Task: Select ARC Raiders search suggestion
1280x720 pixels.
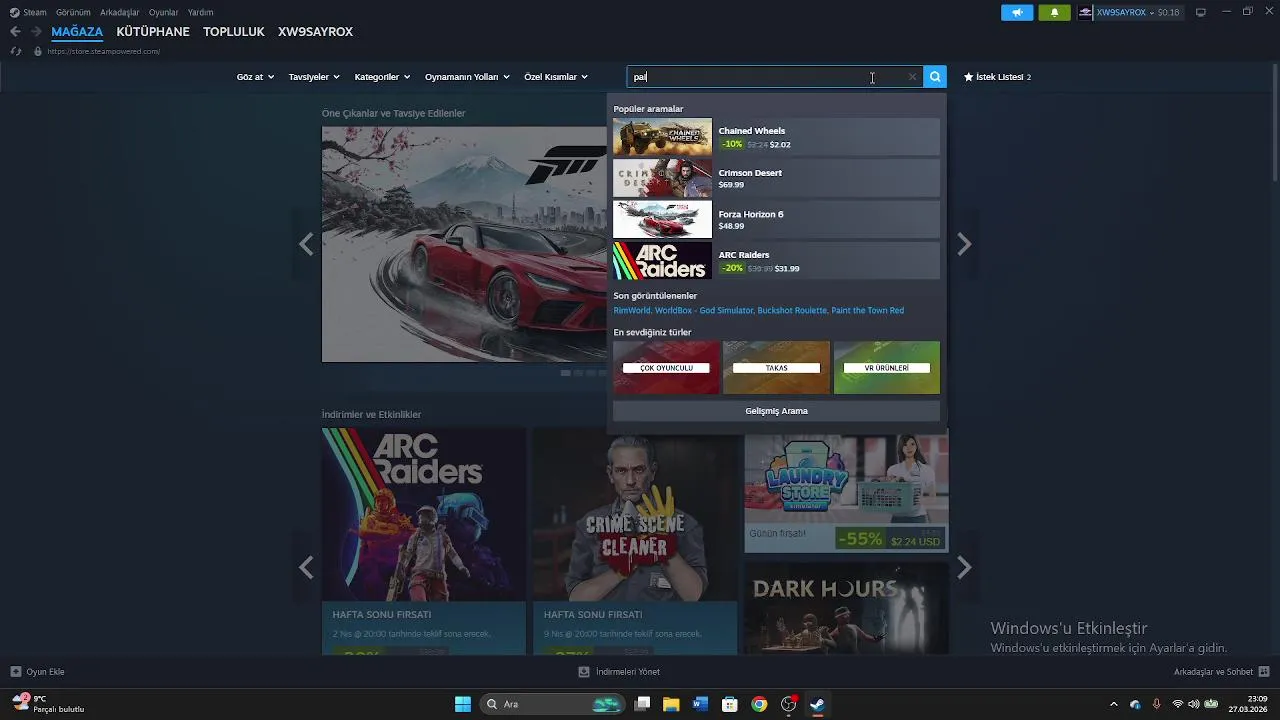Action: click(x=776, y=261)
